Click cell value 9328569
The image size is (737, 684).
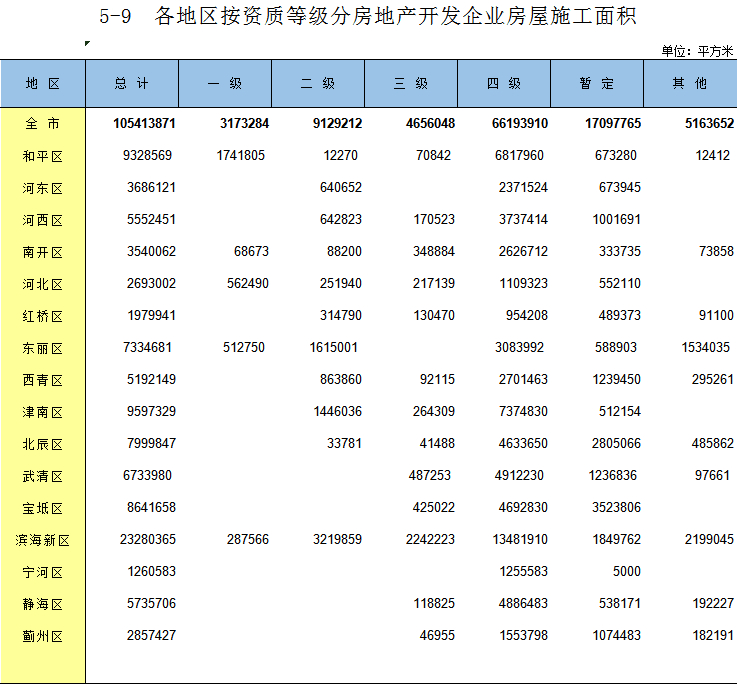coord(148,155)
